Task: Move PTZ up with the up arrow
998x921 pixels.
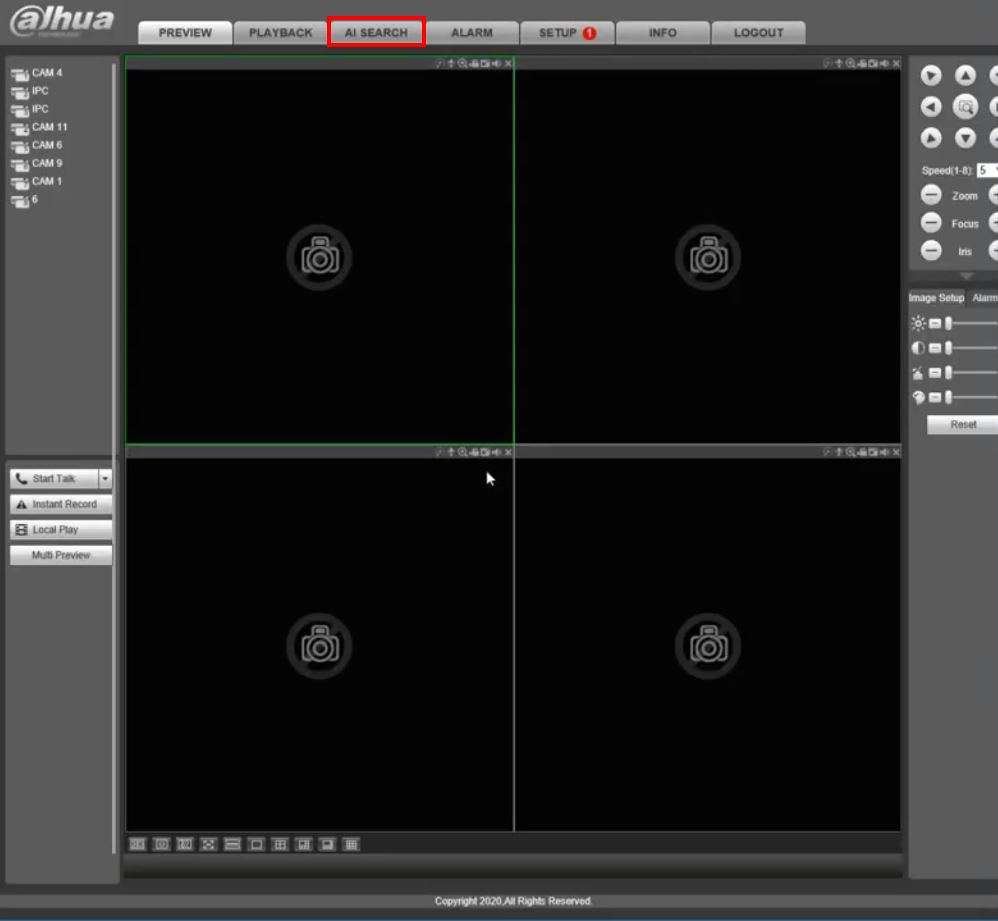Action: 965,76
